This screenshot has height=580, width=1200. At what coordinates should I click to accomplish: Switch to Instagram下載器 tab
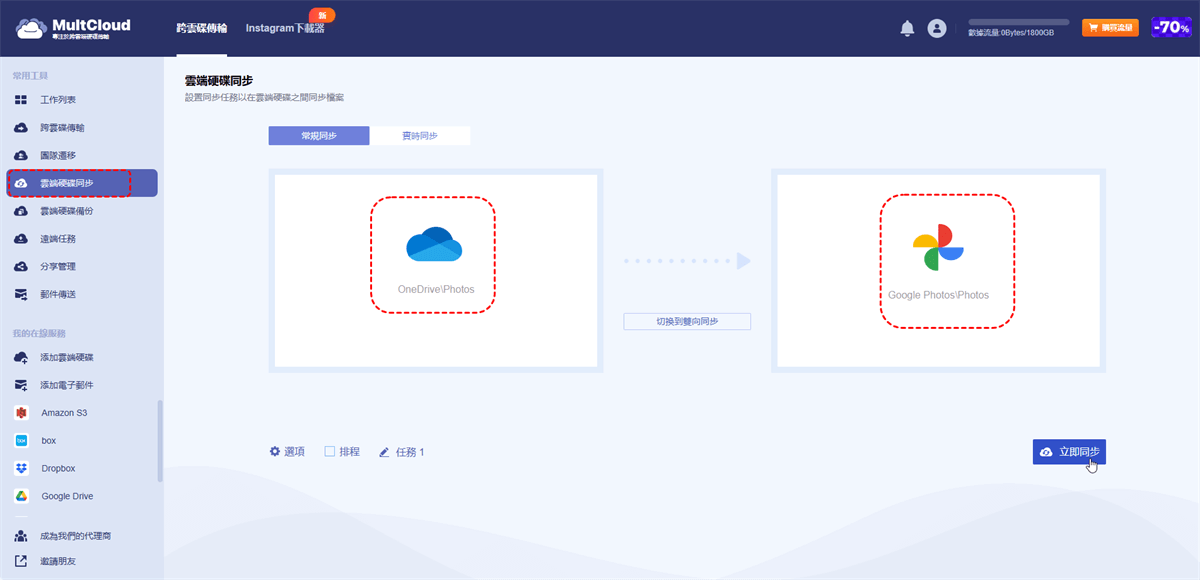tap(285, 29)
